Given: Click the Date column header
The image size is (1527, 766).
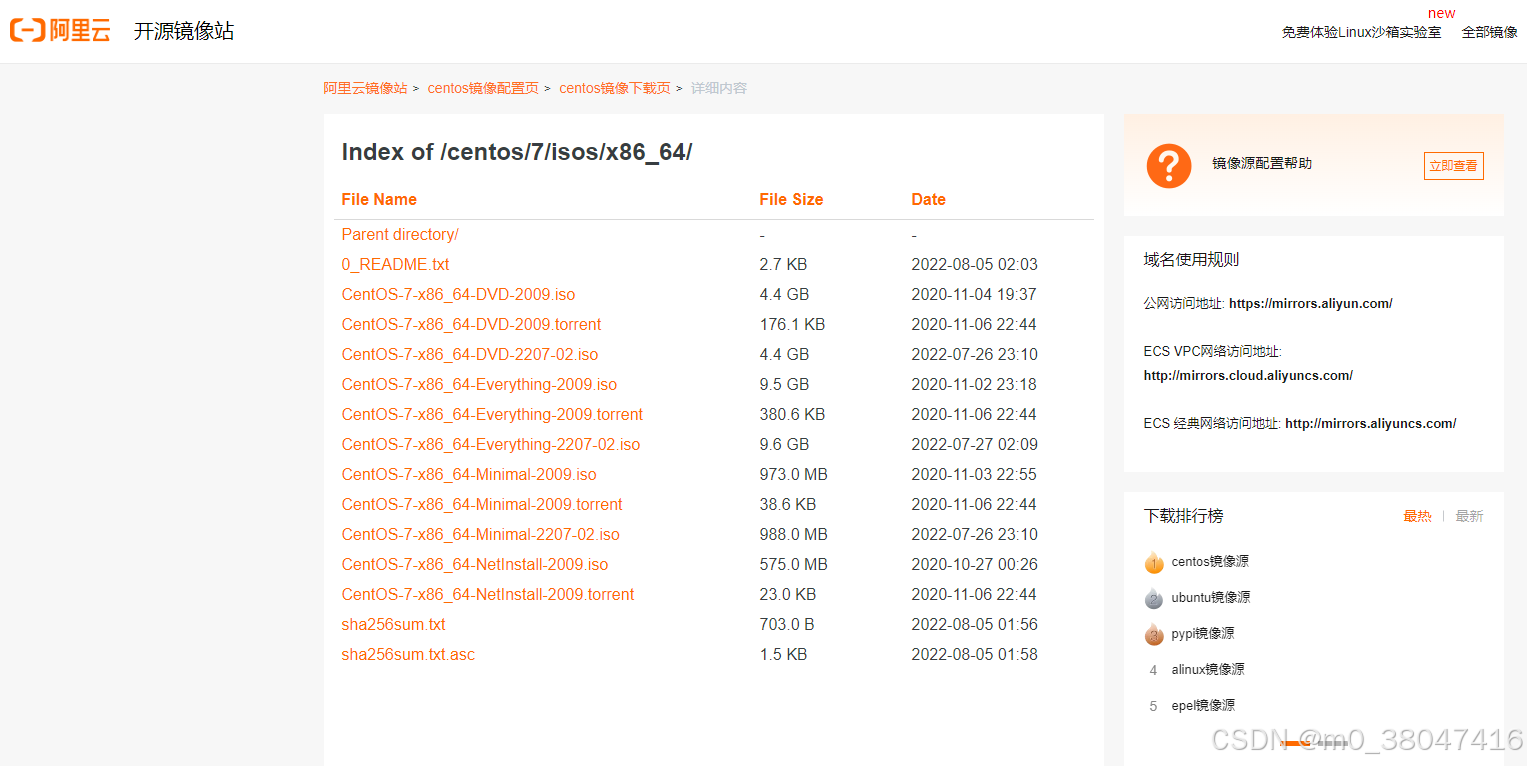Looking at the screenshot, I should point(928,199).
